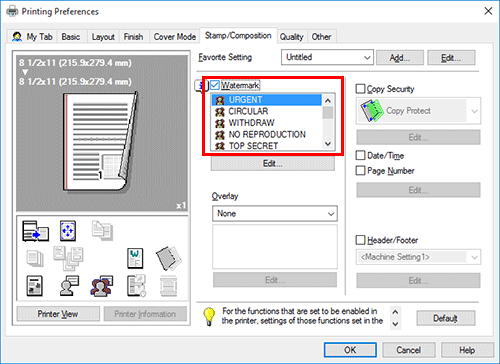This screenshot has width=500, height=364.
Task: Enable the Date/Time option
Action: point(360,155)
